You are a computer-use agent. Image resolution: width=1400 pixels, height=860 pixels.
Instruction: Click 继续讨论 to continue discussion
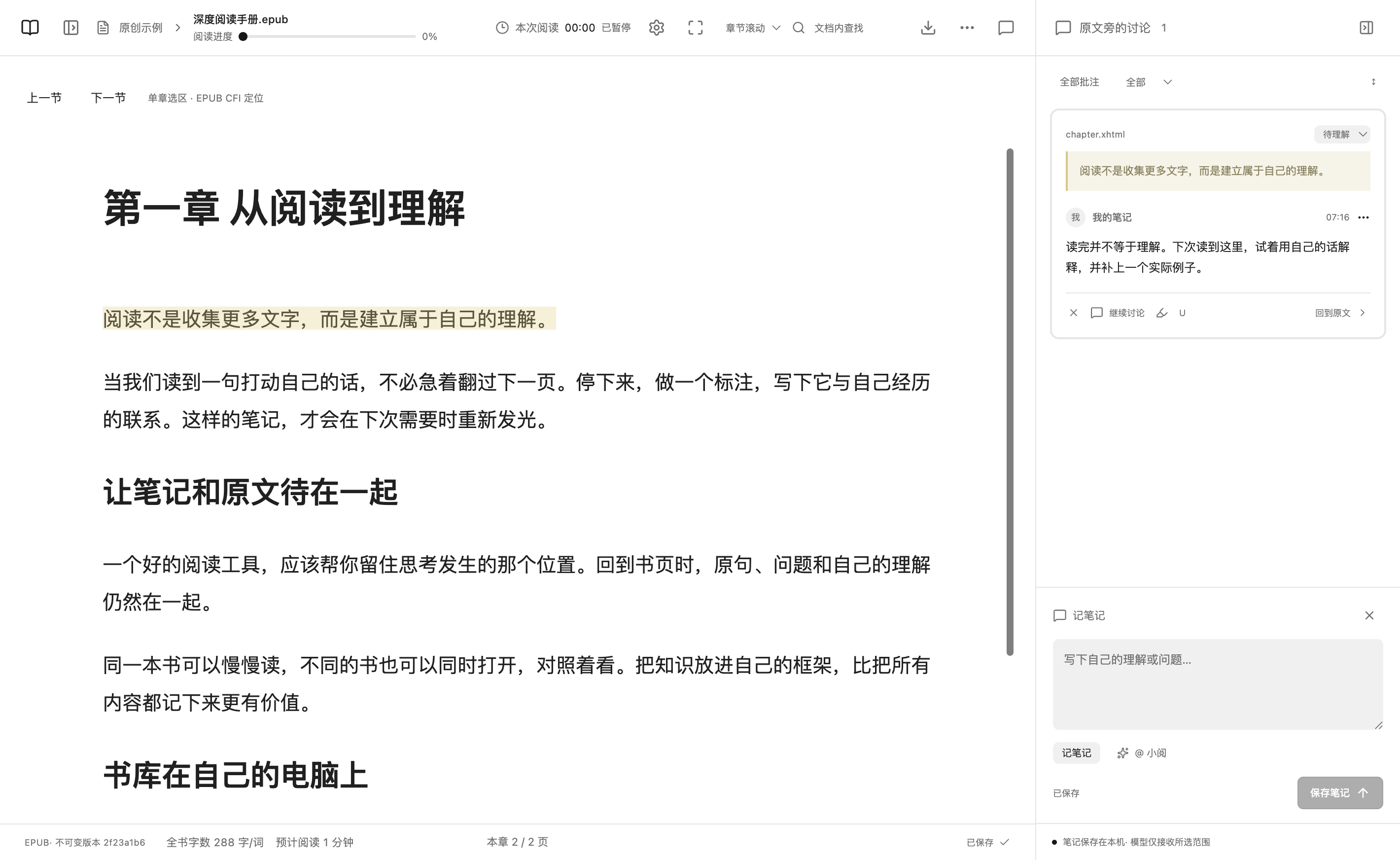tap(1118, 313)
